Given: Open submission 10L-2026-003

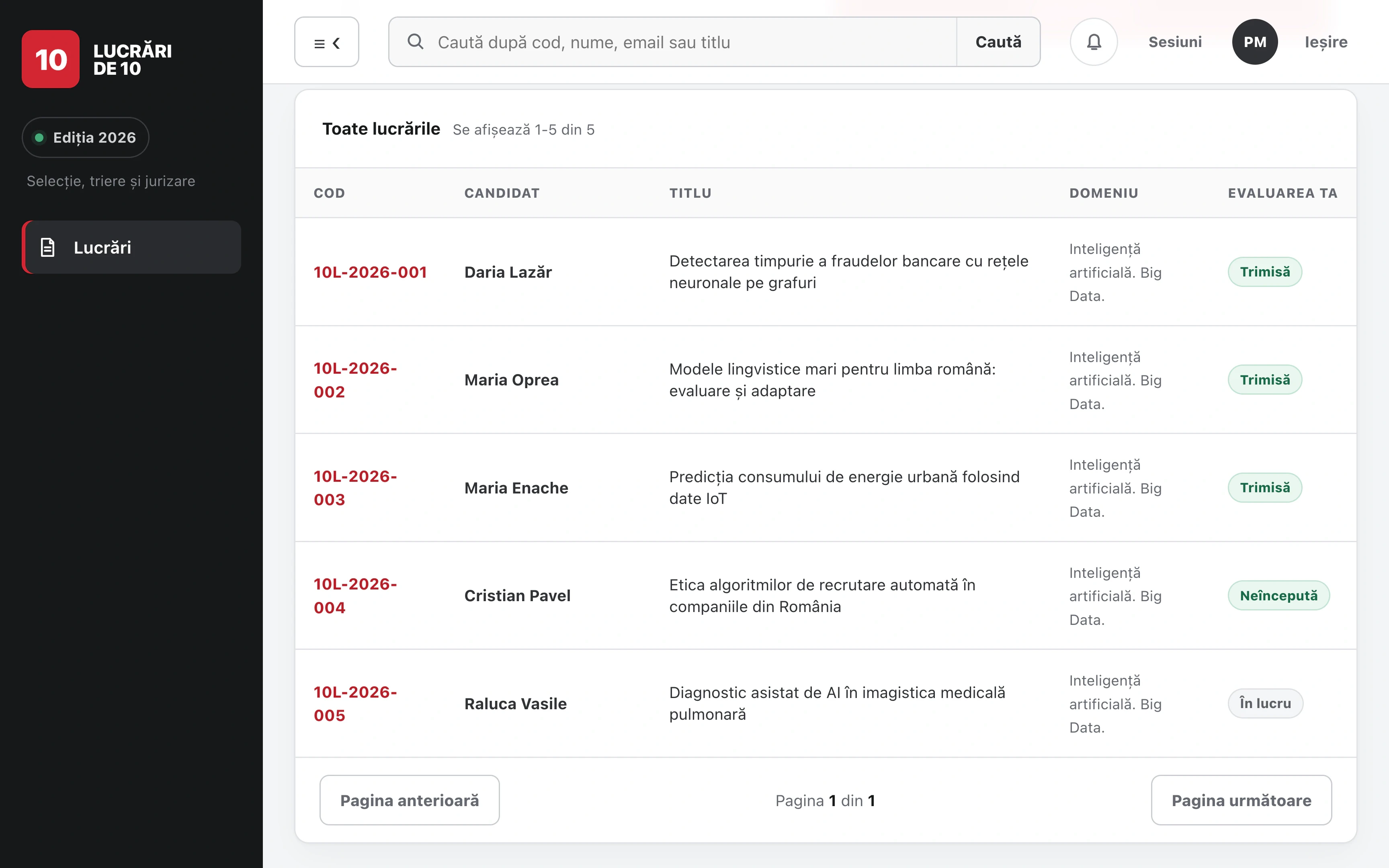Looking at the screenshot, I should coord(355,488).
